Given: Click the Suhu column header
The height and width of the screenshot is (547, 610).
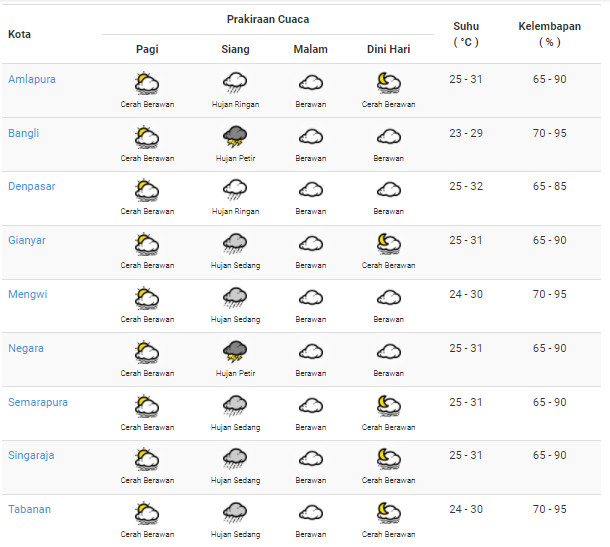Looking at the screenshot, I should pos(466,34).
